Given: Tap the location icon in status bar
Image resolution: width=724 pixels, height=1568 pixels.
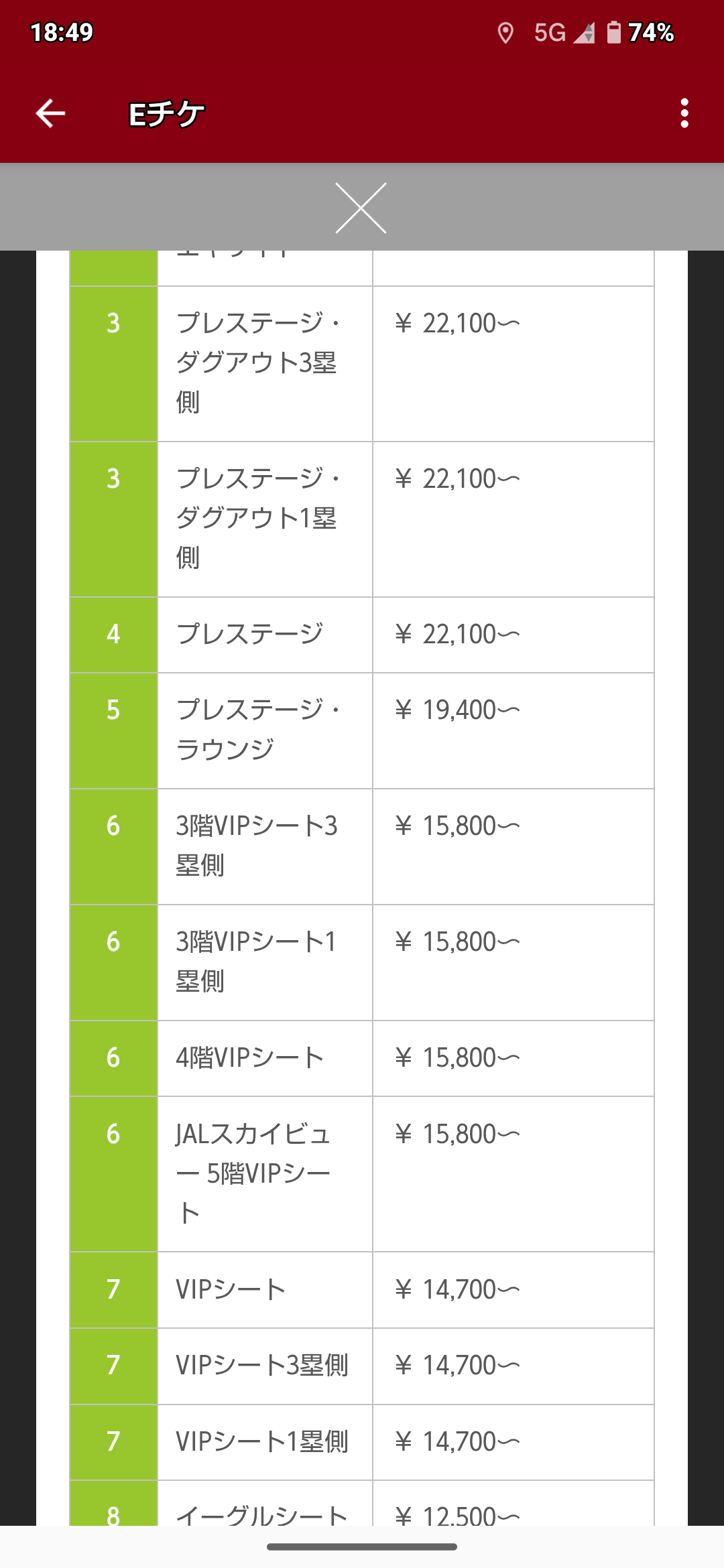Looking at the screenshot, I should click(x=505, y=32).
